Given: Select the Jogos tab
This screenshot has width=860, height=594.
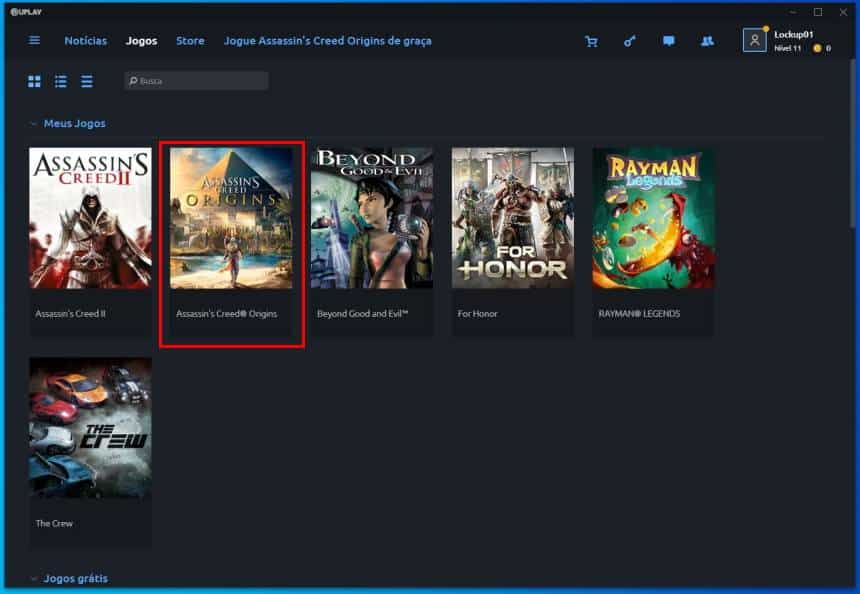Looking at the screenshot, I should coord(142,41).
